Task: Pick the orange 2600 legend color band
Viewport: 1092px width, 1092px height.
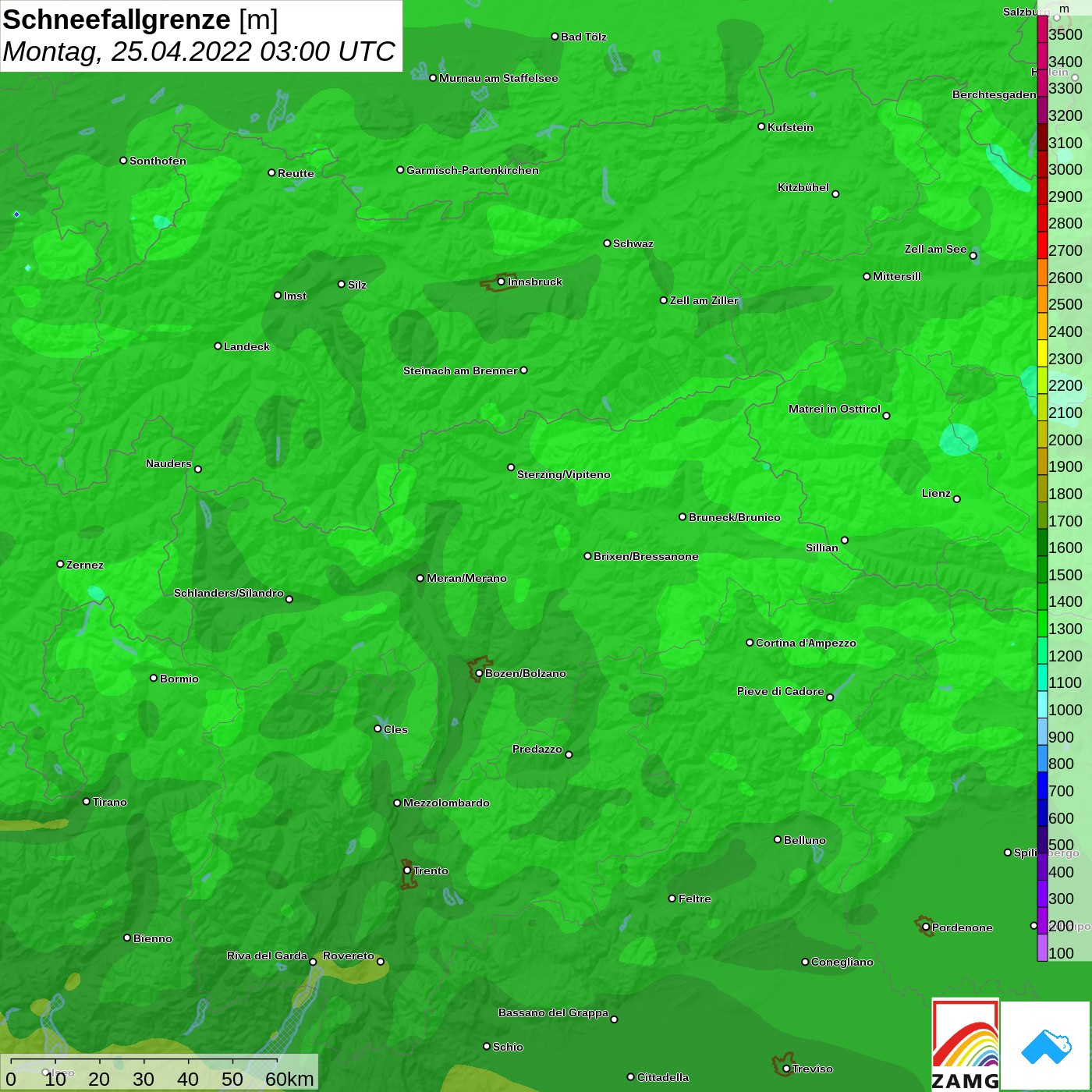Action: (1042, 272)
